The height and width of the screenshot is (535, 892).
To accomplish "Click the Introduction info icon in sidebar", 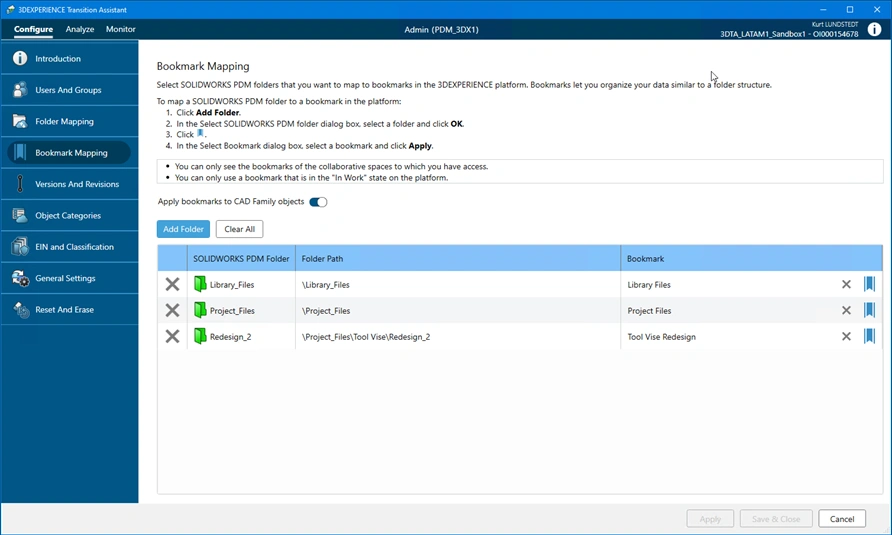I will 20,58.
